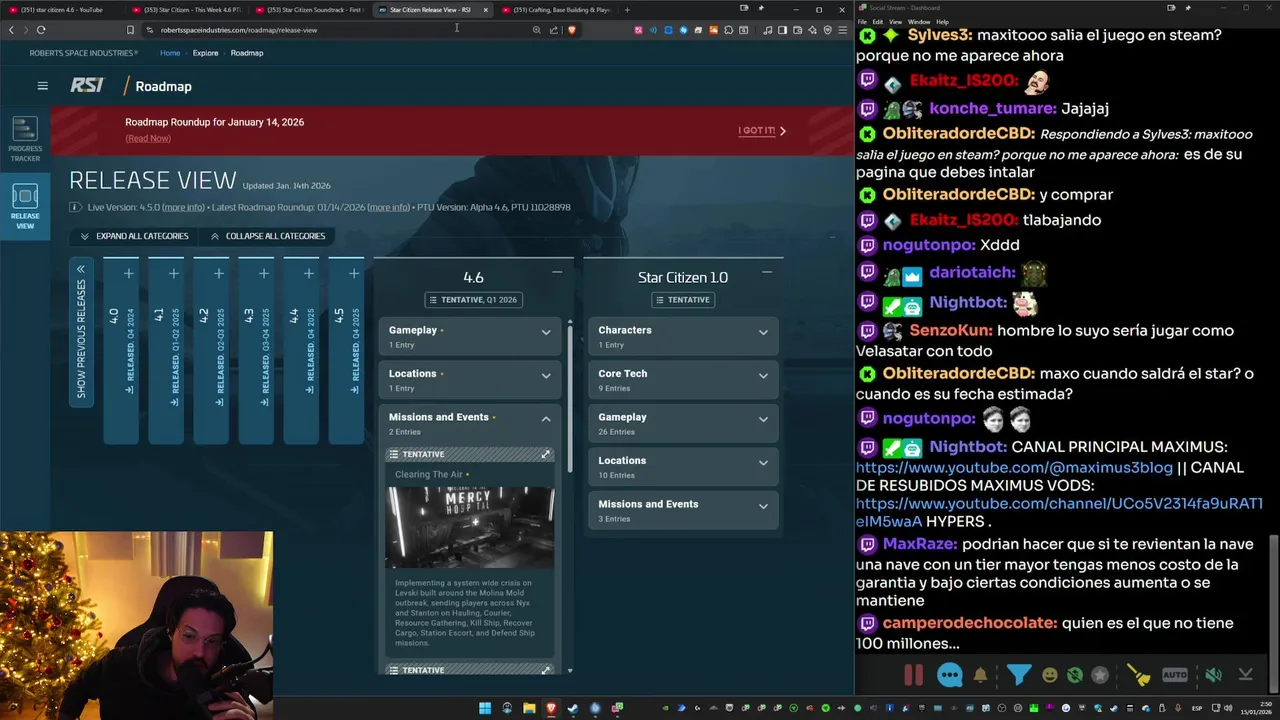Switch to This Week 4.6 PTU tab
Image resolution: width=1280 pixels, height=720 pixels.
(186, 10)
